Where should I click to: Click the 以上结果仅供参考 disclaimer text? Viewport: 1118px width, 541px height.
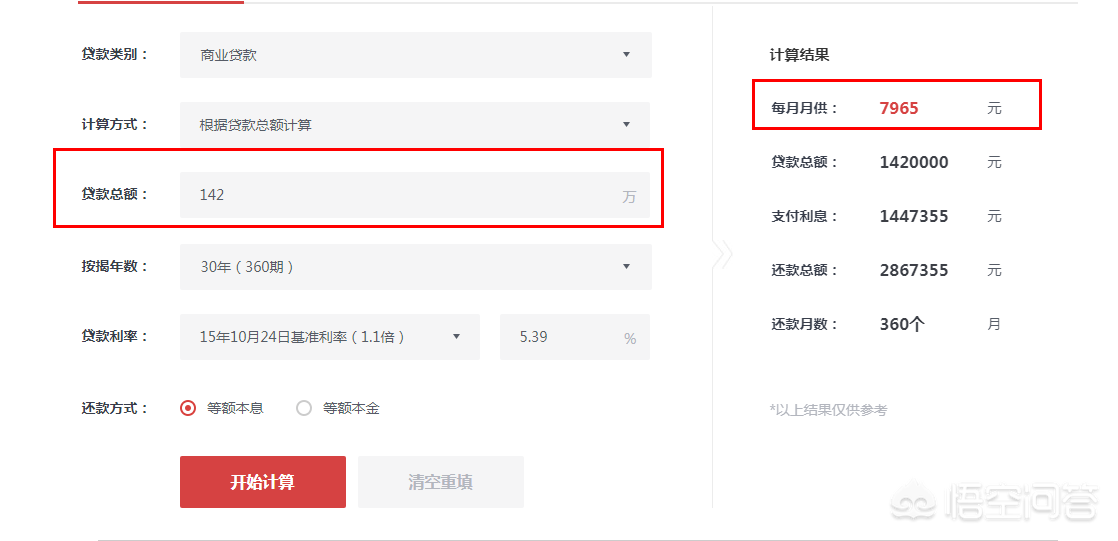[x=828, y=409]
